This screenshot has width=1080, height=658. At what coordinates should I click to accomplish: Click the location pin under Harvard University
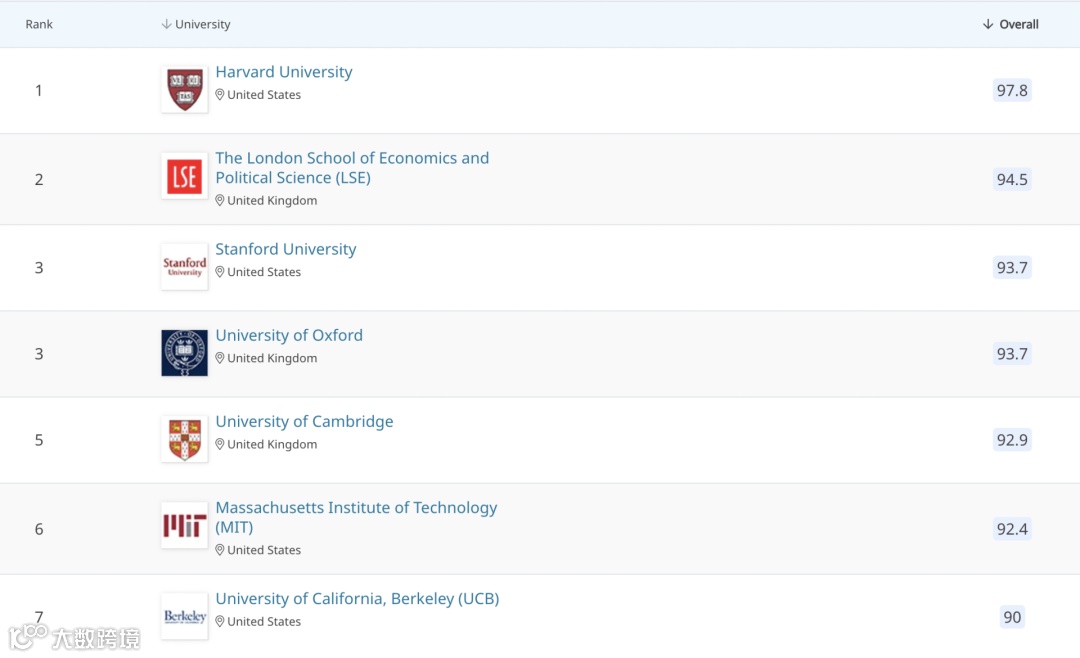220,95
